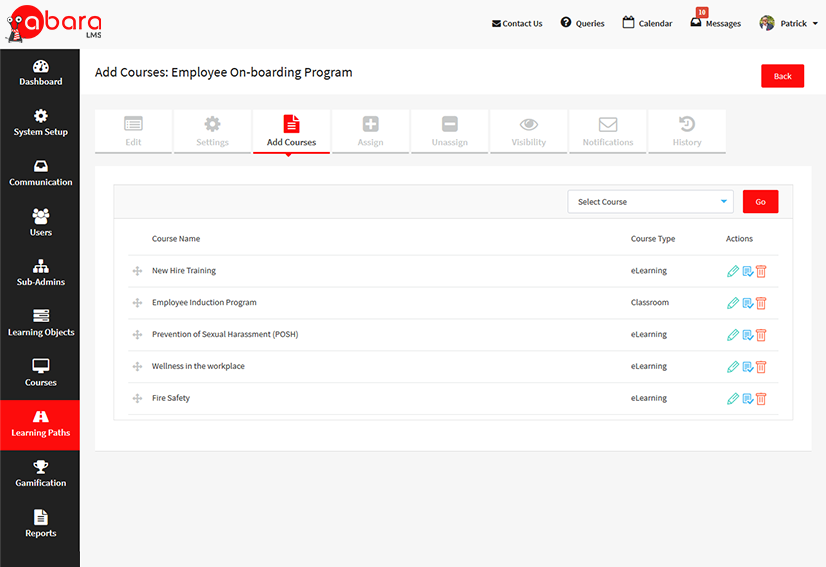Open the Visibility tab
Screen dimensions: 826x567
click(528, 131)
